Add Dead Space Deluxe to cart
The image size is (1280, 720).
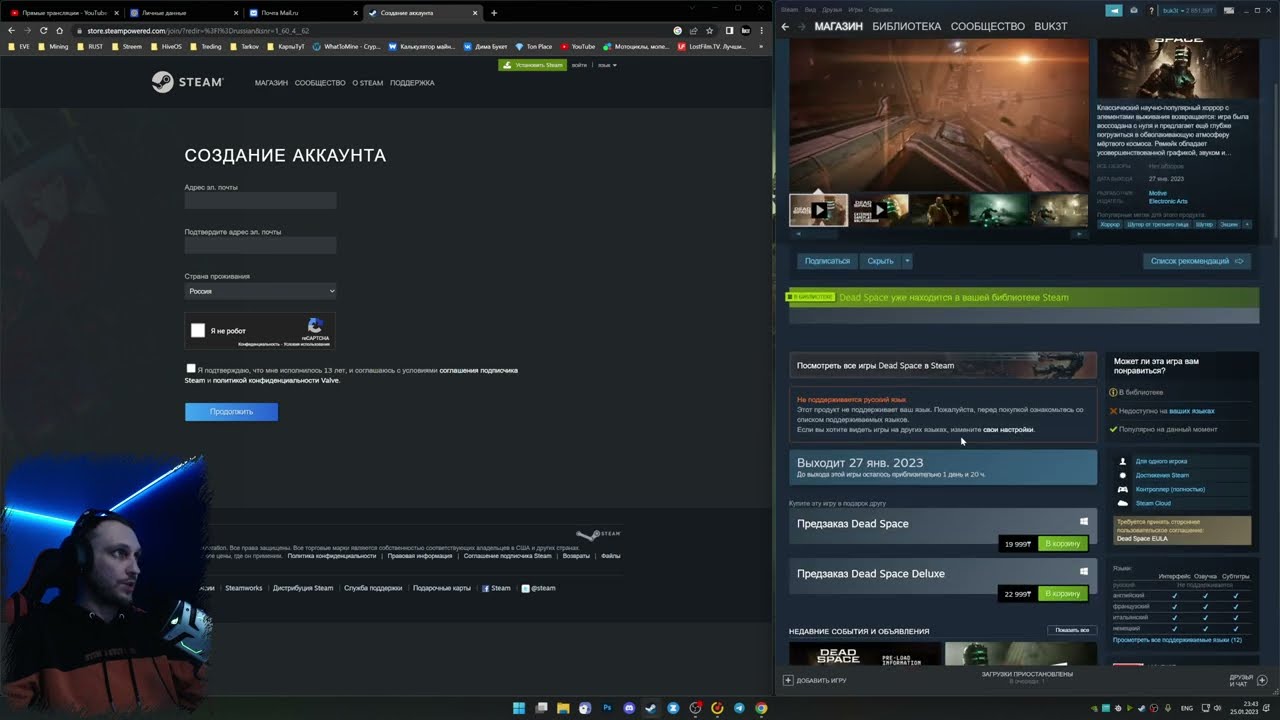[1062, 594]
